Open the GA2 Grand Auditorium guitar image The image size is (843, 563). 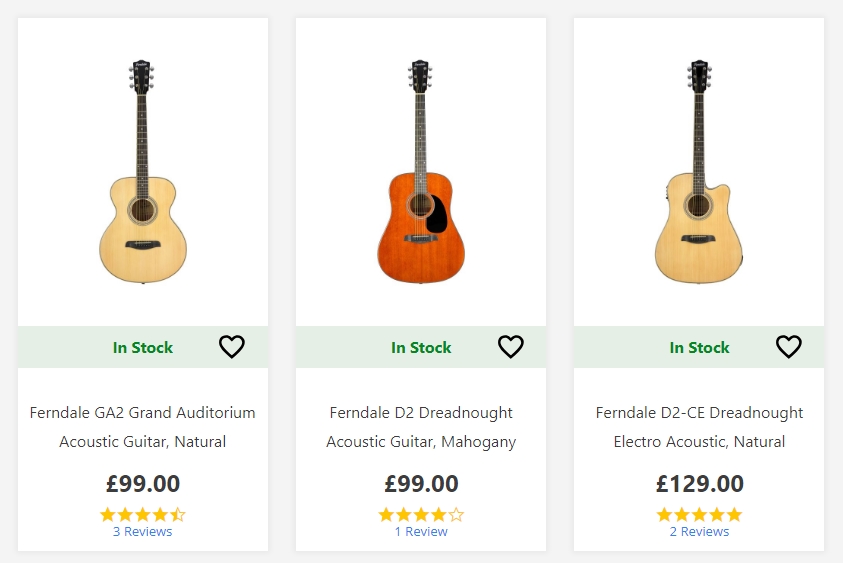tap(143, 171)
